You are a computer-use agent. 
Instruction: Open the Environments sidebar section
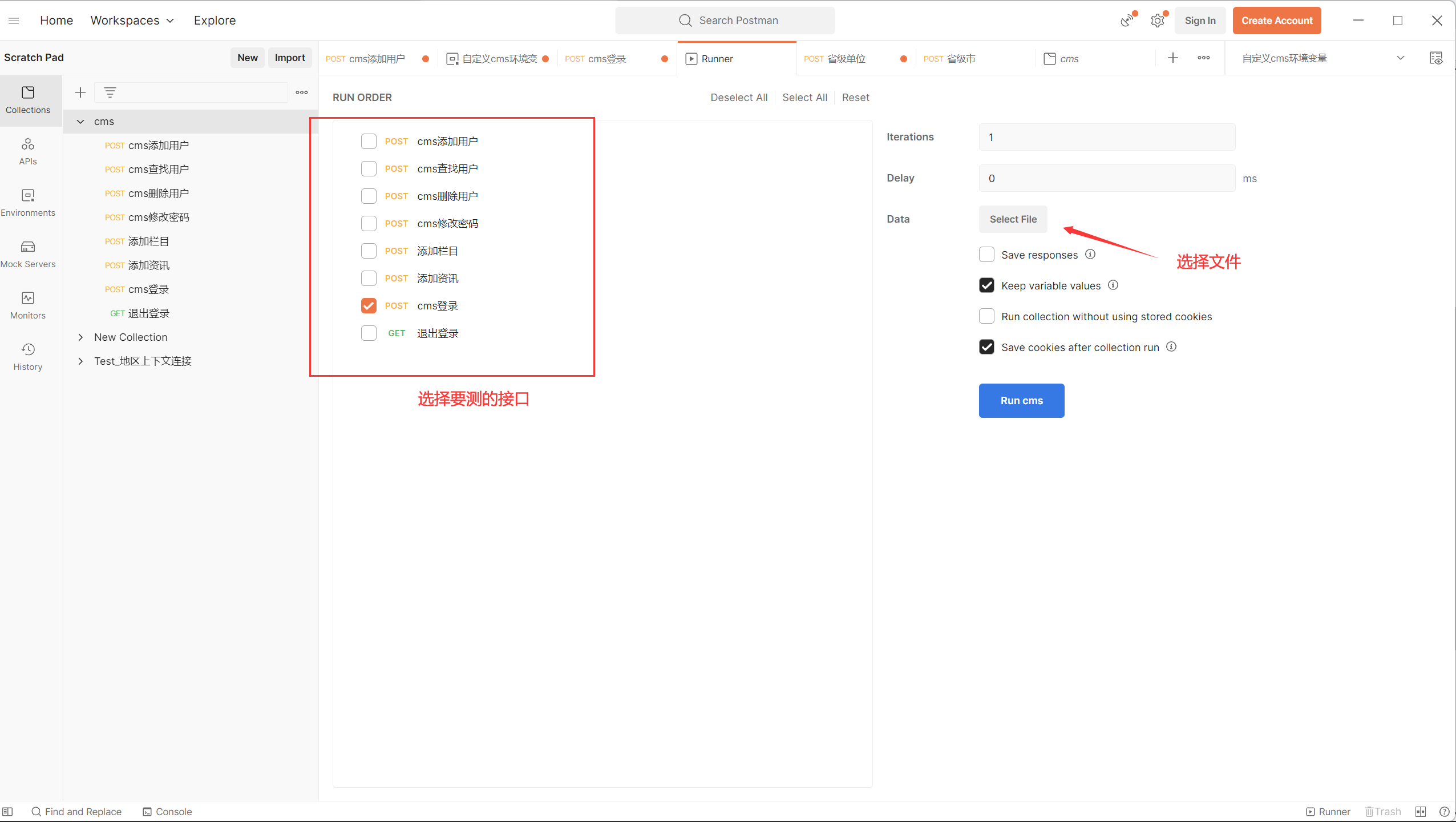[27, 202]
